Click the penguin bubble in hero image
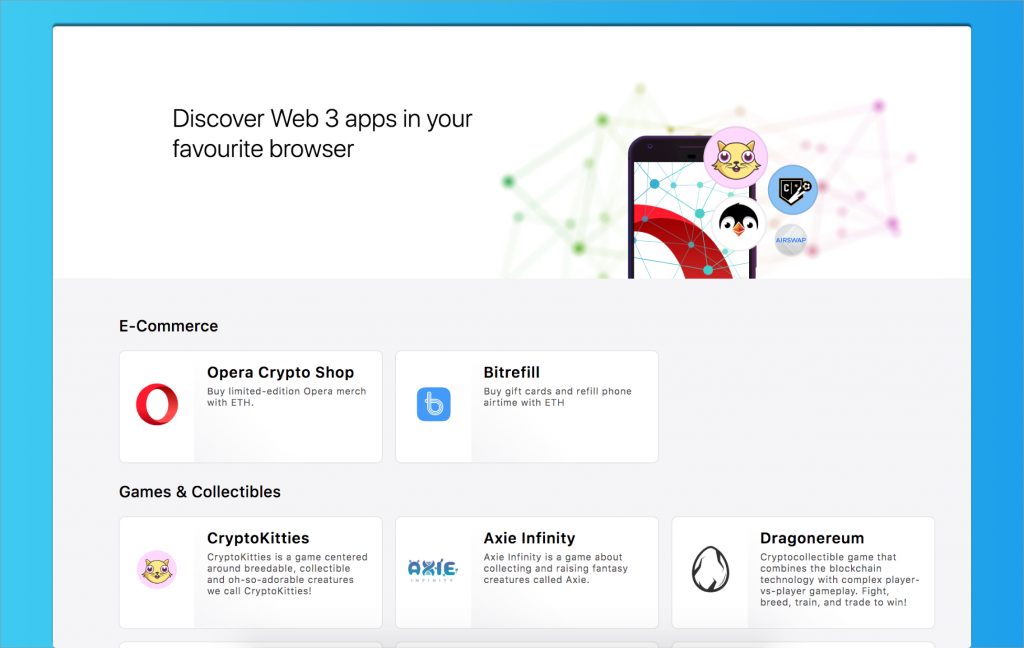This screenshot has height=648, width=1024. pos(739,223)
